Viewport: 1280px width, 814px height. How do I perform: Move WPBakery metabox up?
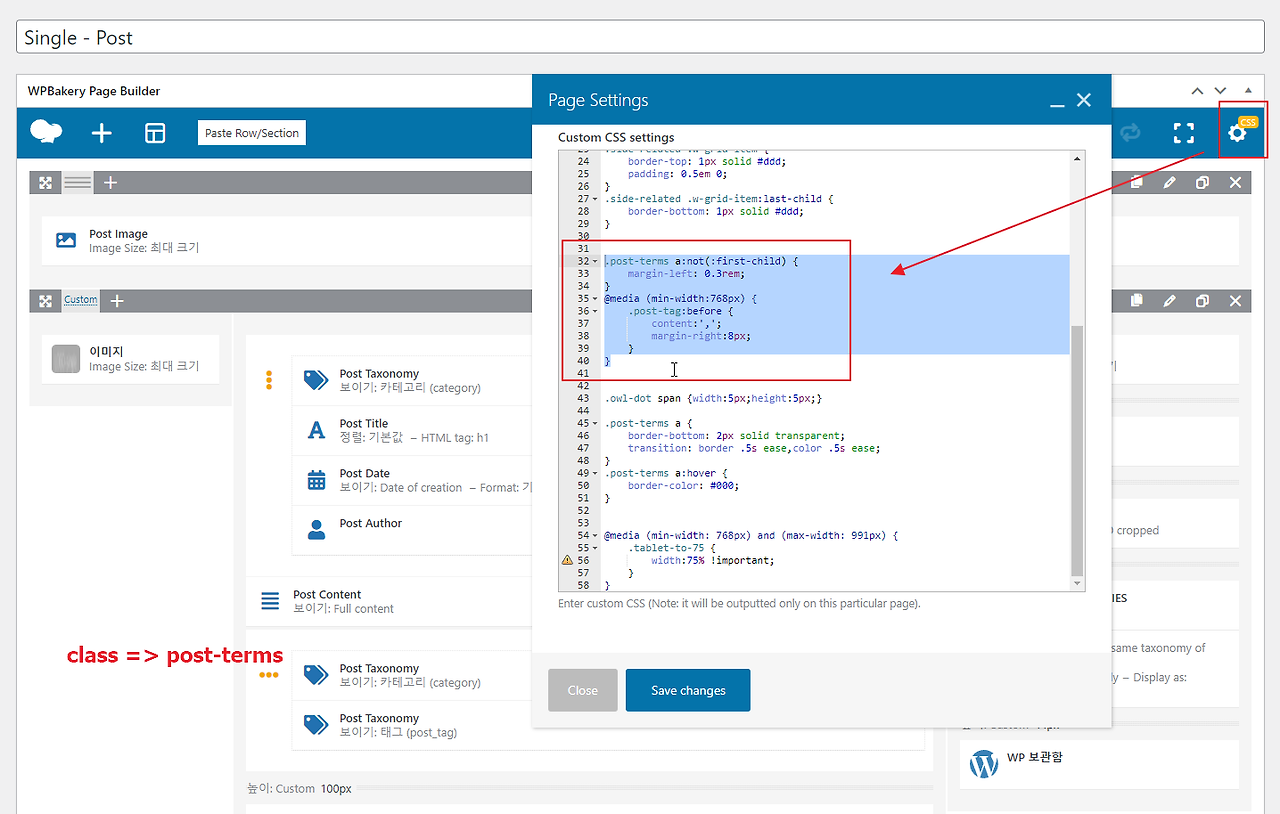pyautogui.click(x=1198, y=91)
